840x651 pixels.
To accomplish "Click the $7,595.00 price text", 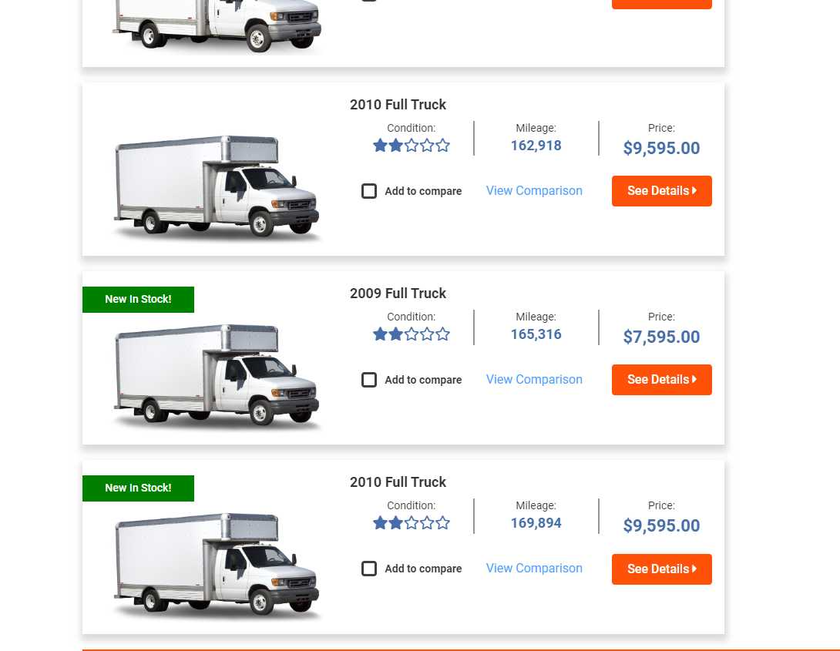I will (662, 336).
